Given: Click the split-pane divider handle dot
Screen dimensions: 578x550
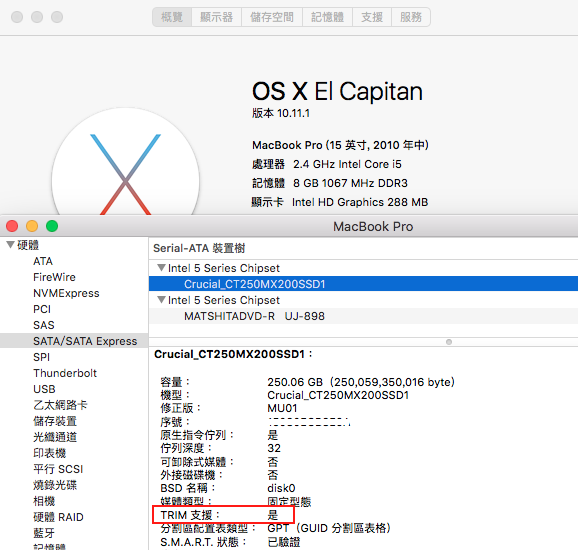Looking at the screenshot, I should click(449, 342).
